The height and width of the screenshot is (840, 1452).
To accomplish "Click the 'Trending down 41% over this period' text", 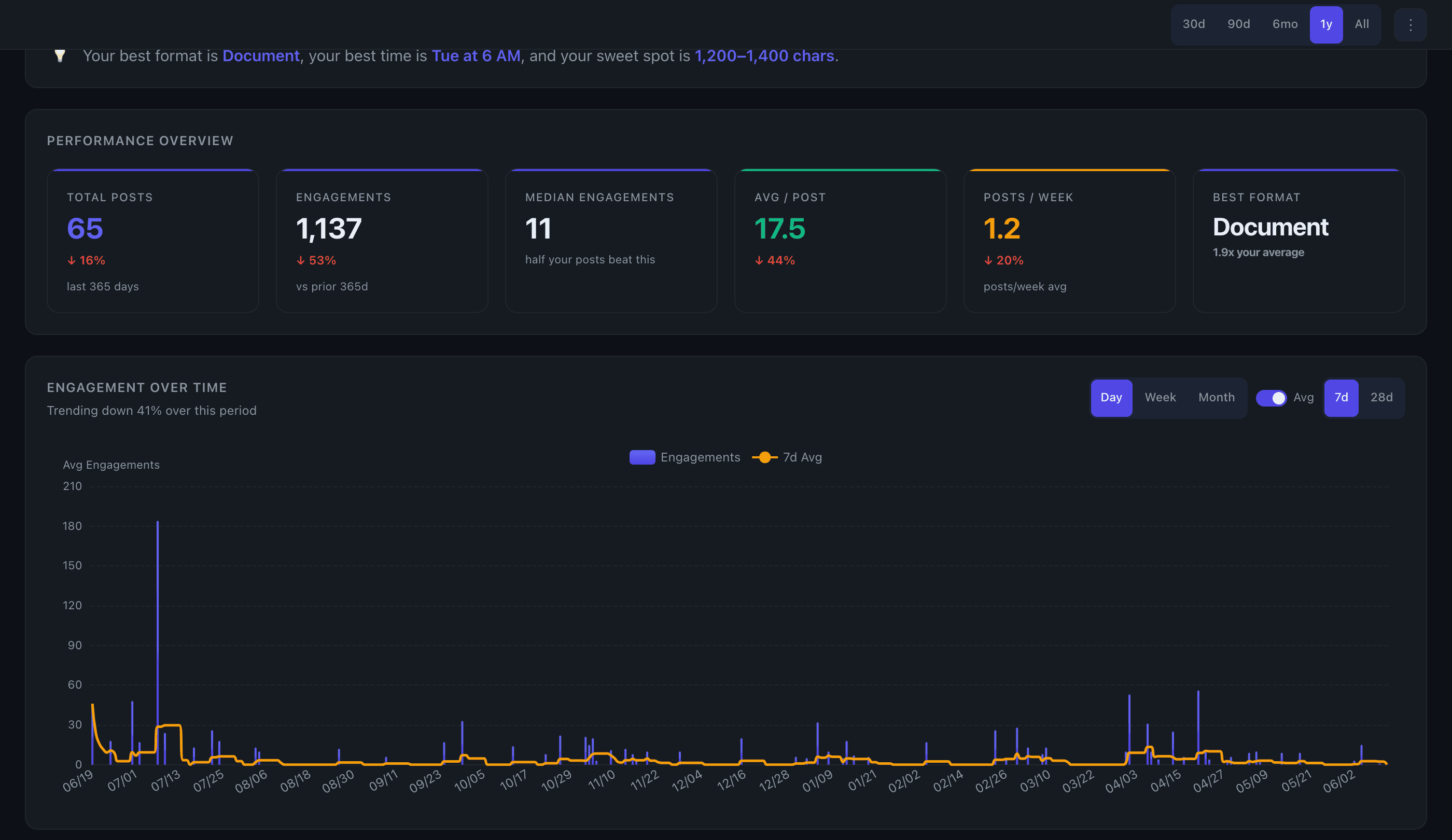I will tap(151, 411).
